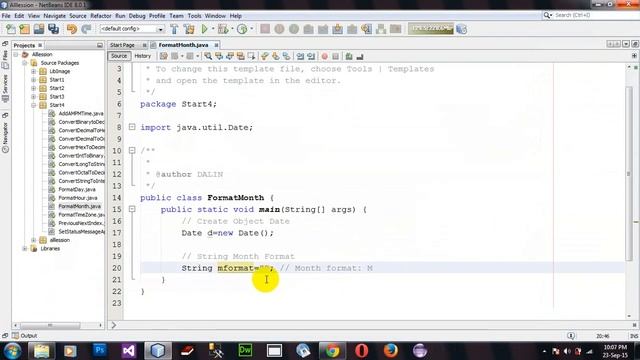Click the Build Project hammer icon
Image resolution: width=640 pixels, height=360 pixels.
click(x=174, y=29)
